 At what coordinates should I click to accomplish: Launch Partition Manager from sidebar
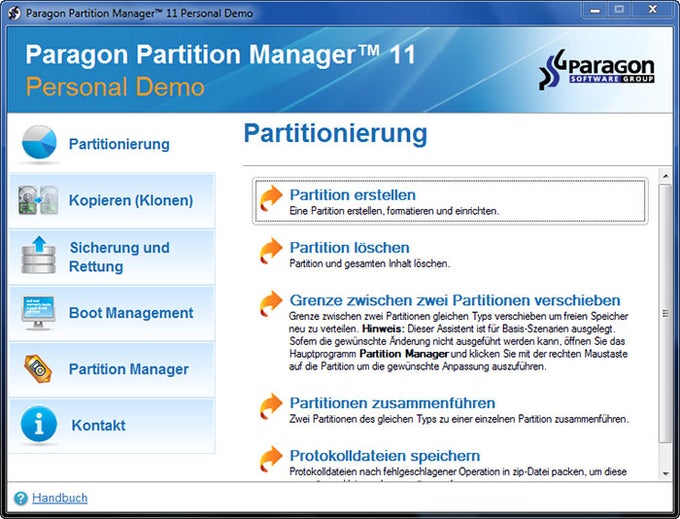112,369
